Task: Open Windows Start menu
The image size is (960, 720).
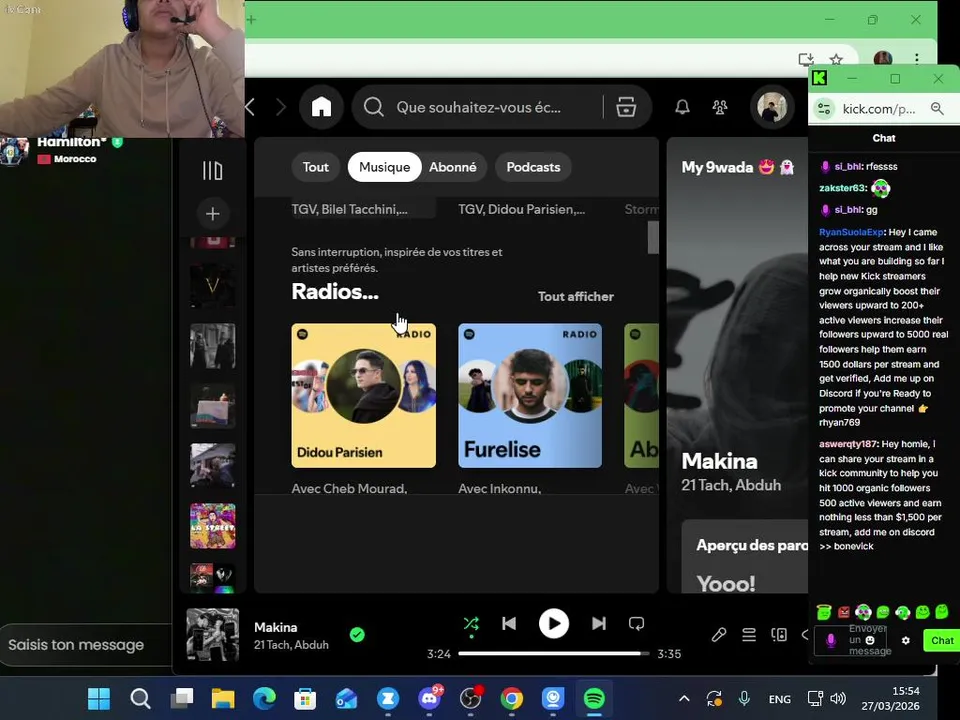Action: point(99,699)
